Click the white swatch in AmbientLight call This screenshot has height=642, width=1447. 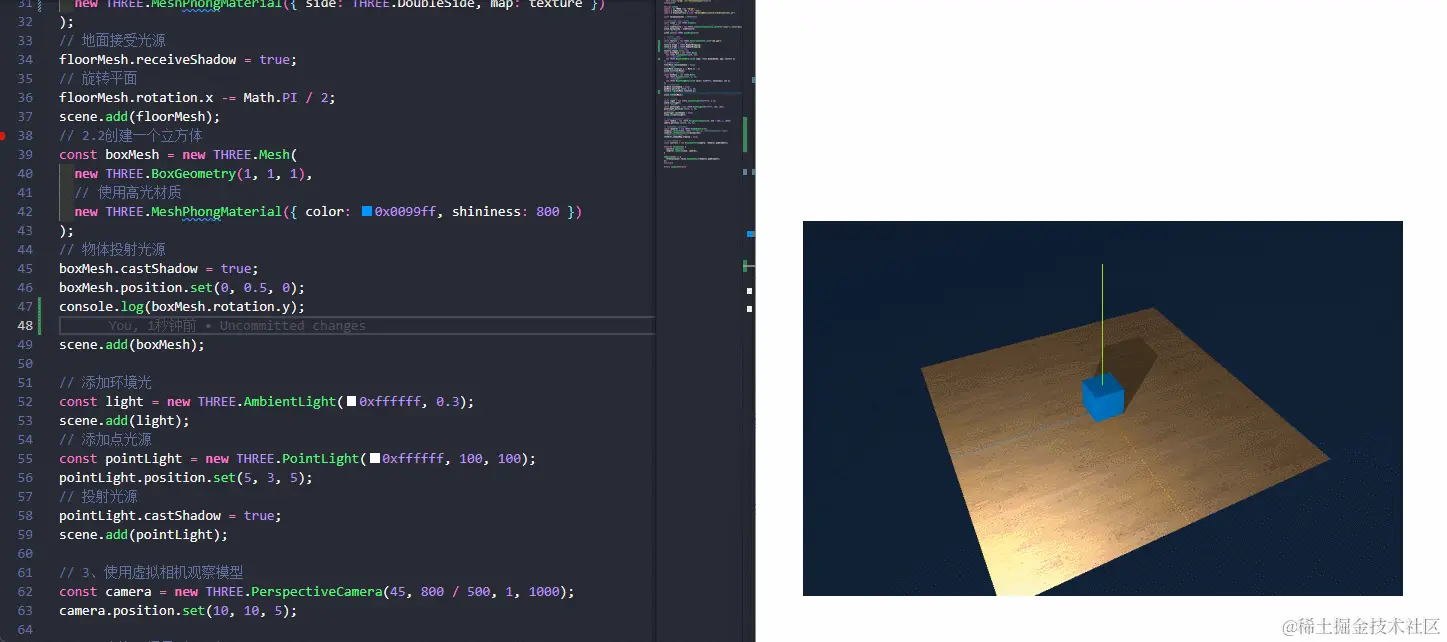point(351,401)
